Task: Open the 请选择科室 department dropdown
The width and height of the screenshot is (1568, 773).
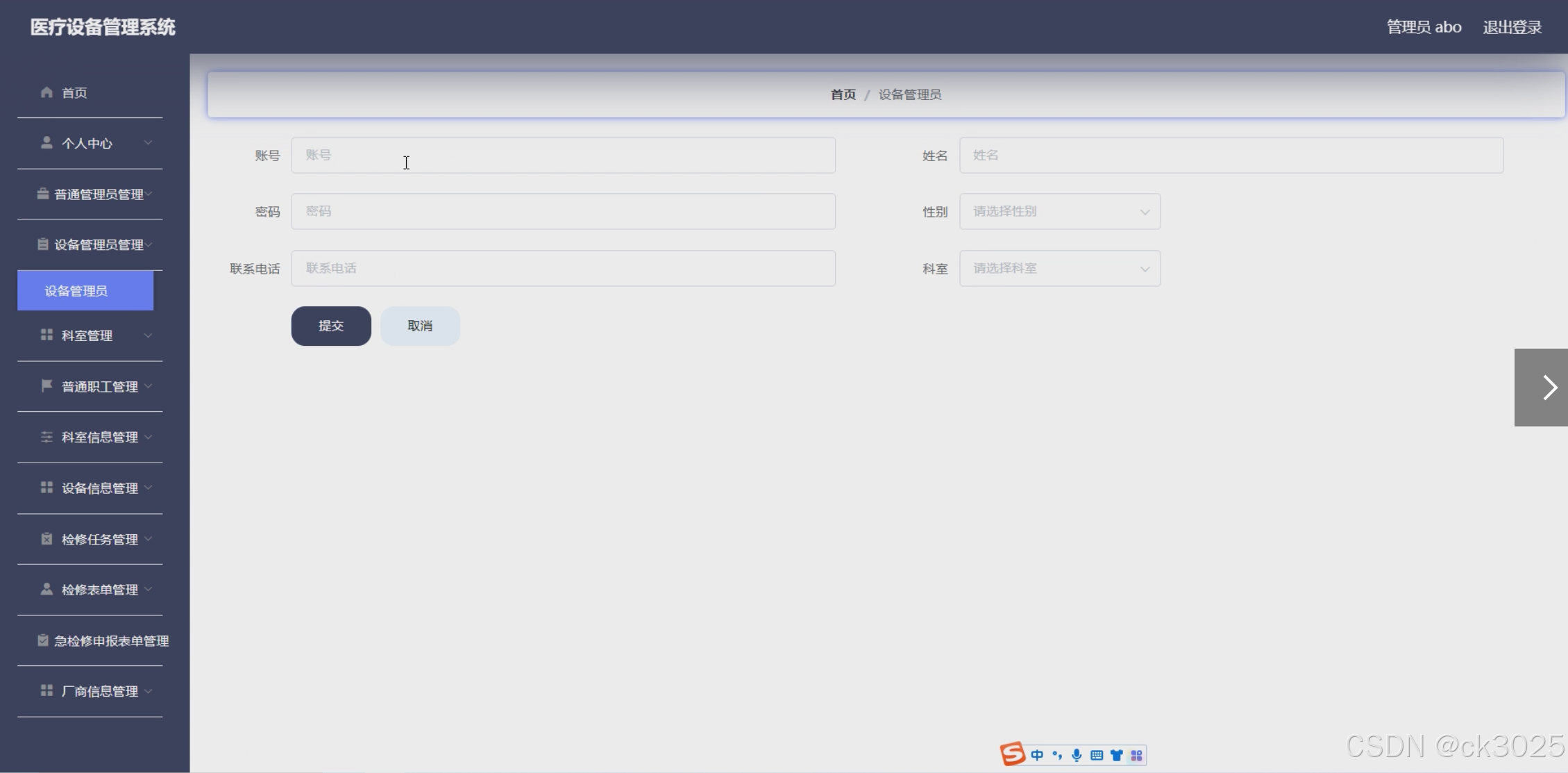Action: (1059, 268)
